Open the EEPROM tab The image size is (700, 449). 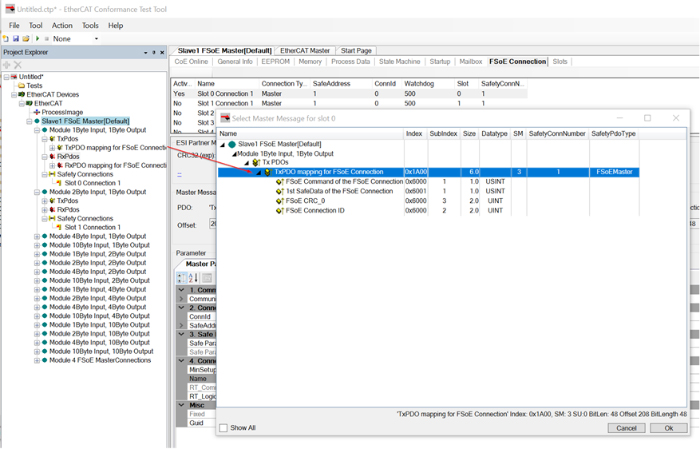tap(275, 62)
